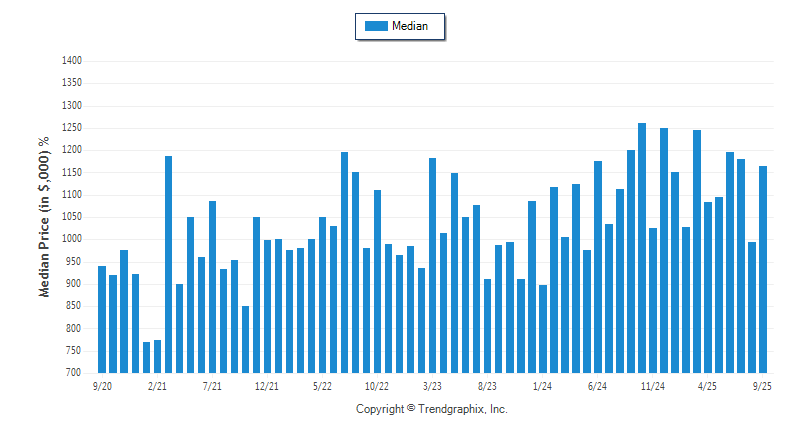Select the bar above the 2/21 label
This screenshot has height=434, width=800.
pyautogui.click(x=157, y=356)
